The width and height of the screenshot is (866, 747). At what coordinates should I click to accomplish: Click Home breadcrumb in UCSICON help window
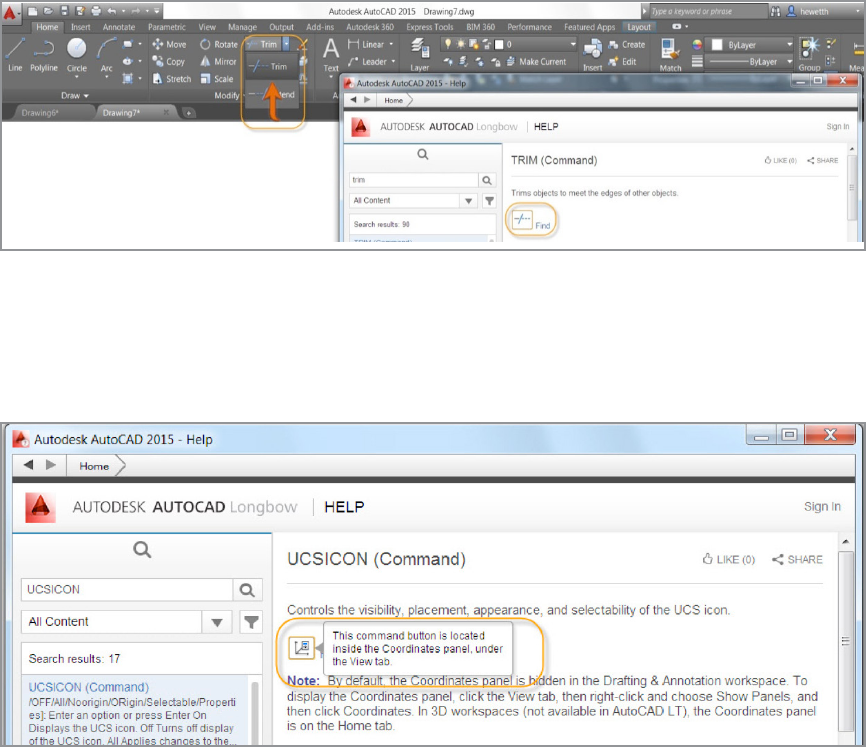click(x=94, y=465)
